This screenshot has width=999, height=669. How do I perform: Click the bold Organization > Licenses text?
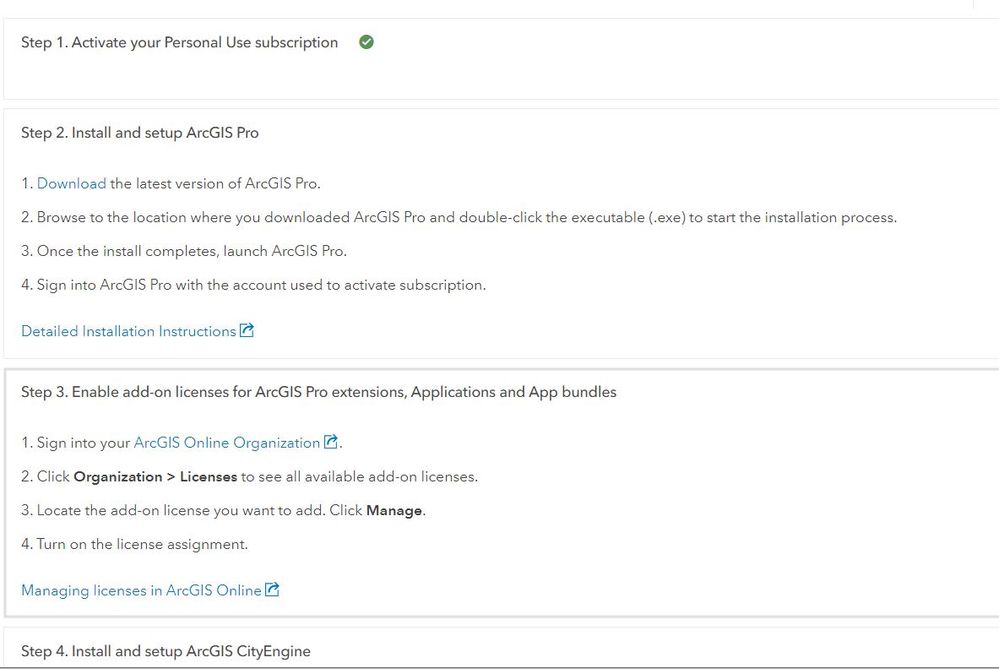[x=155, y=476]
